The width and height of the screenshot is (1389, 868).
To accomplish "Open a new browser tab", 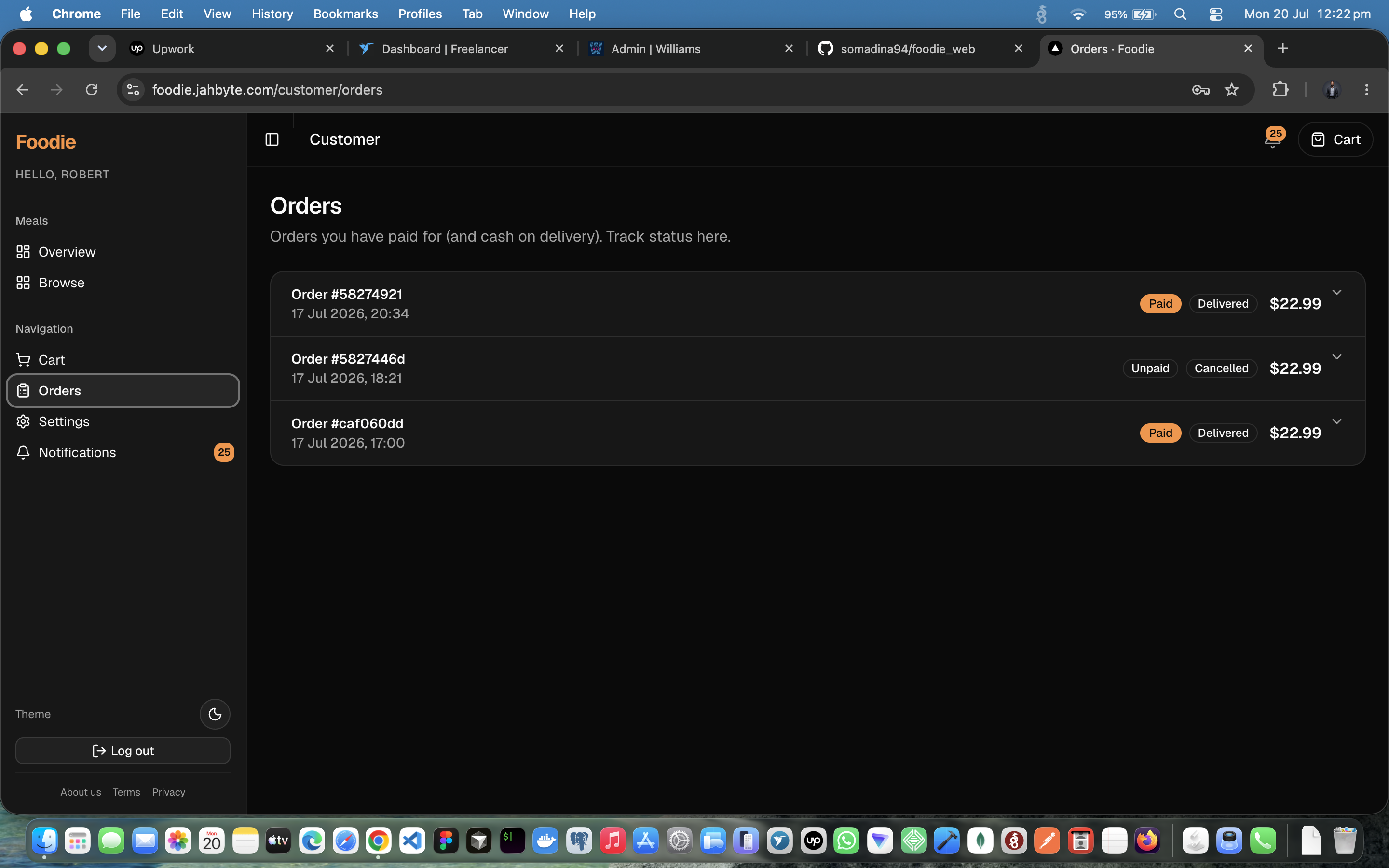I will pyautogui.click(x=1283, y=49).
